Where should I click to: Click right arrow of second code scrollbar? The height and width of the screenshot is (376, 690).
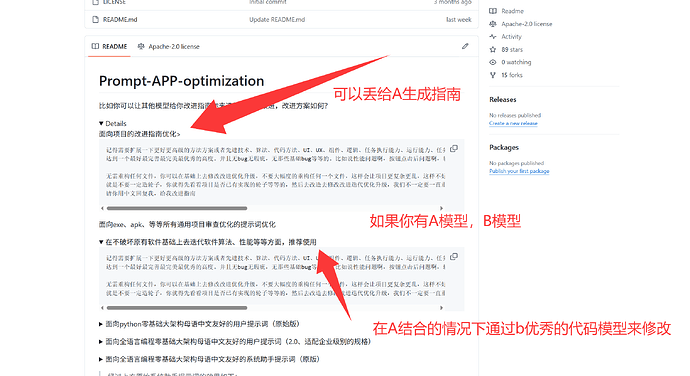pyautogui.click(x=441, y=308)
